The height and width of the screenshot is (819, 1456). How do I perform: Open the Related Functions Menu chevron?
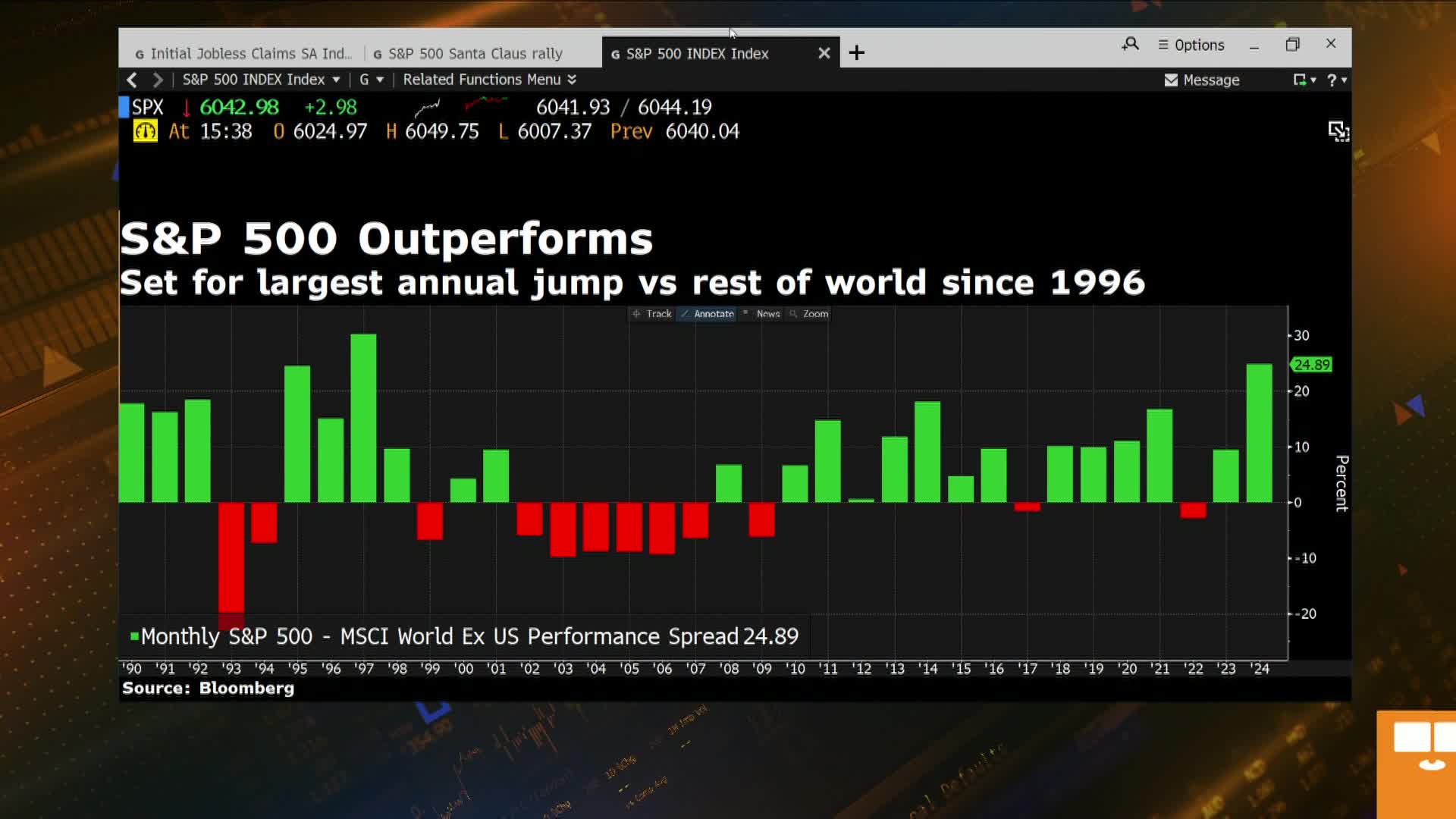(x=572, y=79)
